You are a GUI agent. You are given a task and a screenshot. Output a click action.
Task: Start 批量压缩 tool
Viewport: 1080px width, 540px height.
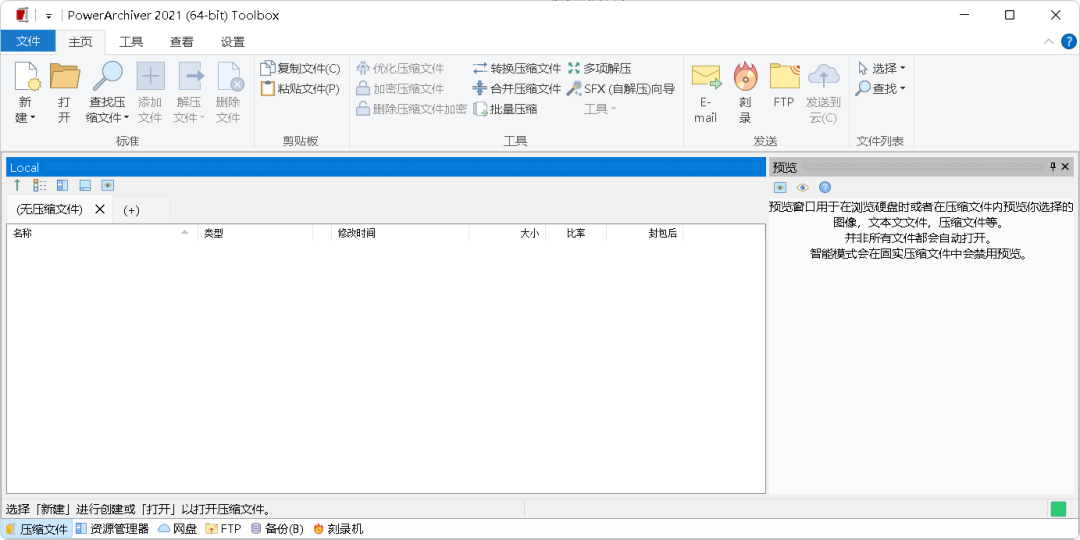[505, 108]
